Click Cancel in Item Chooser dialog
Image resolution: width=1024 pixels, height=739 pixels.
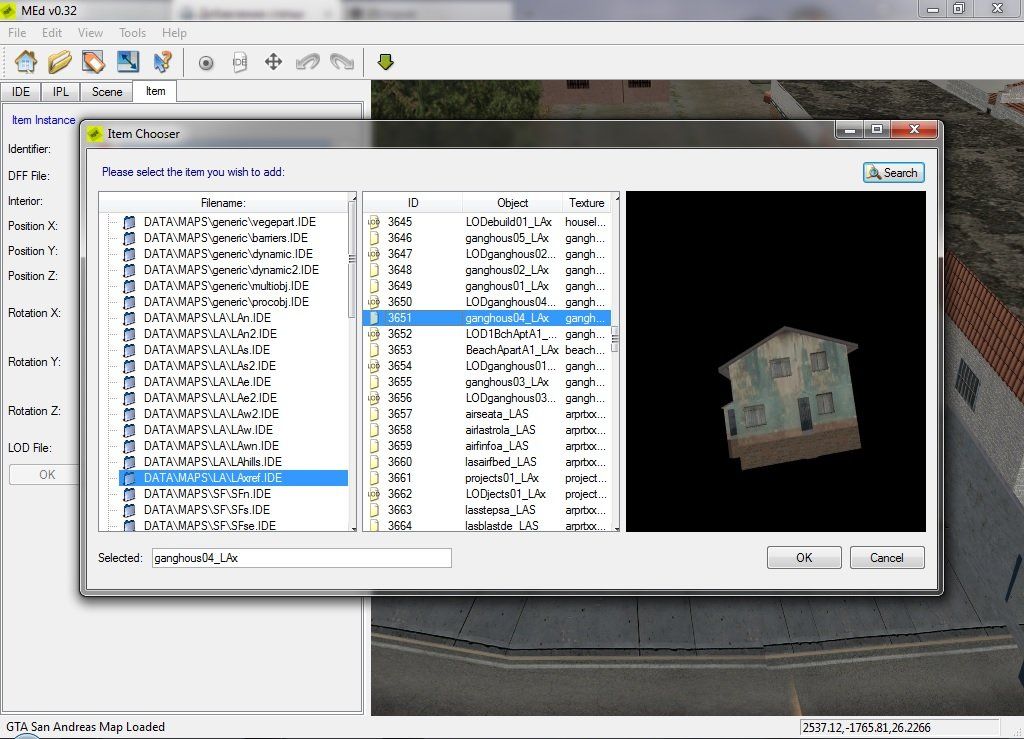pyautogui.click(x=887, y=558)
